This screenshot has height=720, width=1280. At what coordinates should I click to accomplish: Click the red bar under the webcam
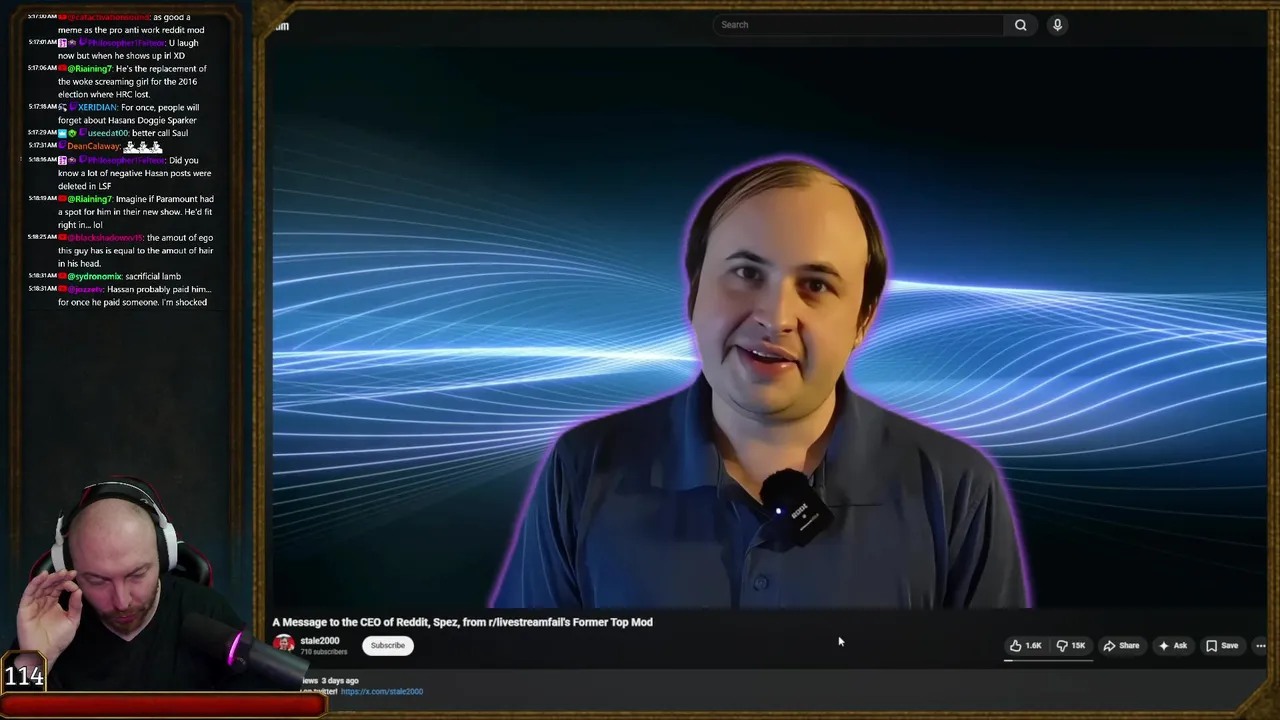coord(162,705)
